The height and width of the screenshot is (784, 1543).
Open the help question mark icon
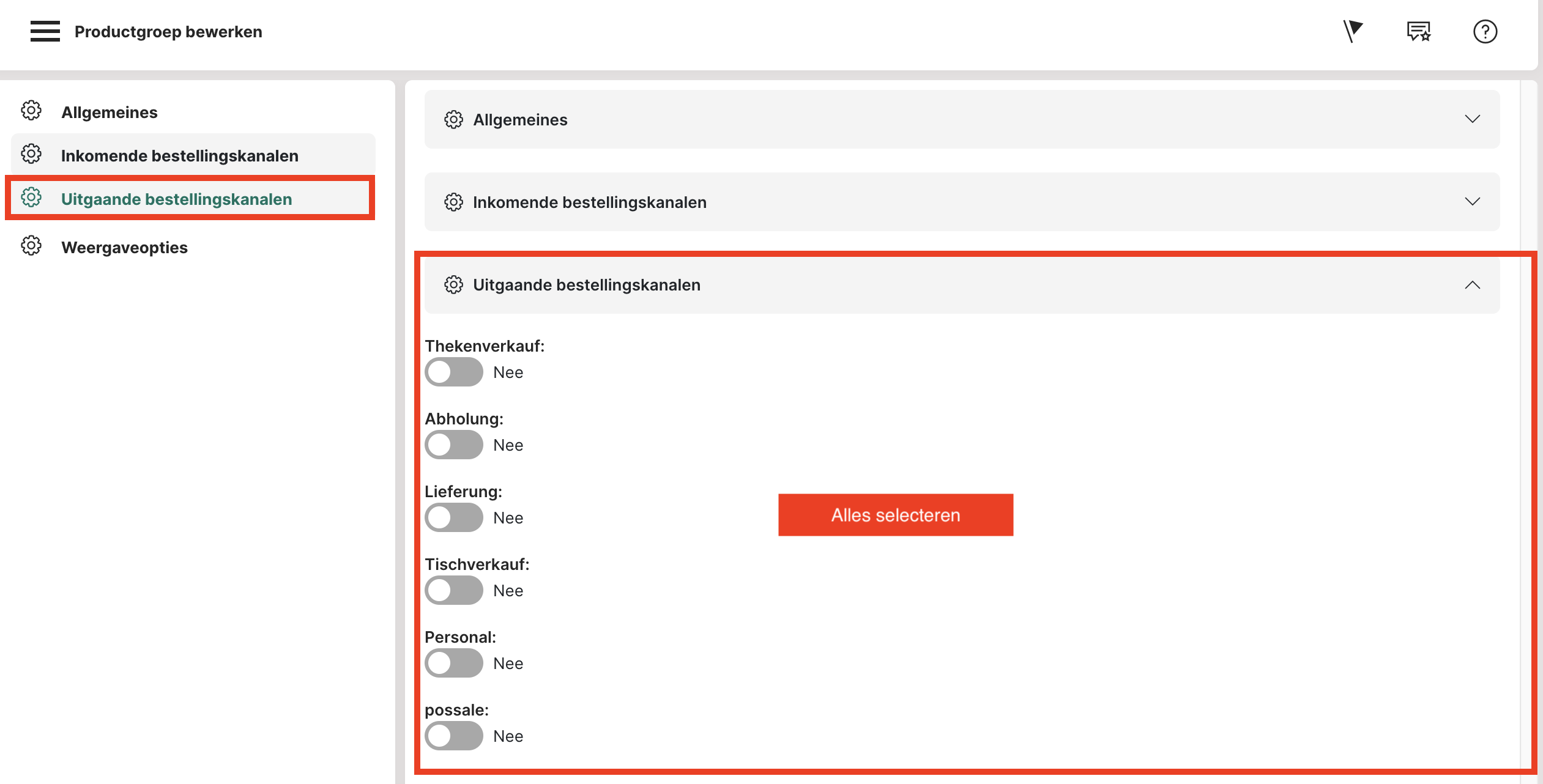(x=1485, y=31)
